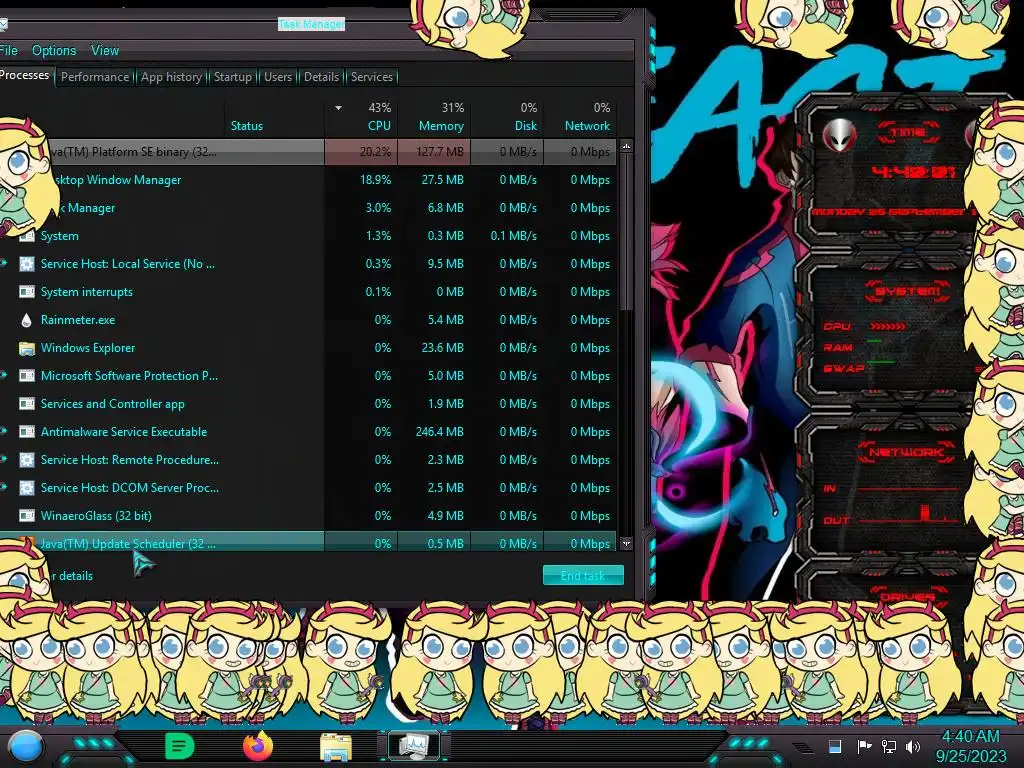Screen dimensions: 1024x768
Task: Open the Options menu
Action: [54, 50]
